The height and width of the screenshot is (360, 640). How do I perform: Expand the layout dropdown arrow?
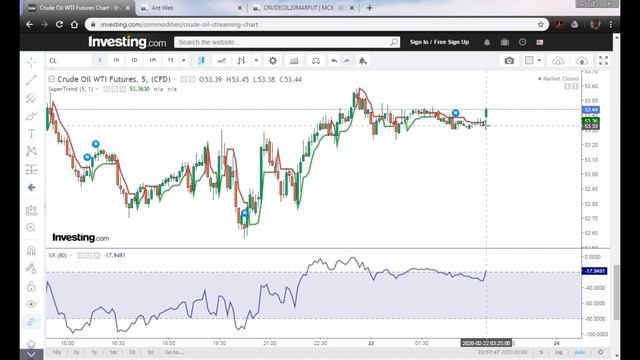pos(540,60)
